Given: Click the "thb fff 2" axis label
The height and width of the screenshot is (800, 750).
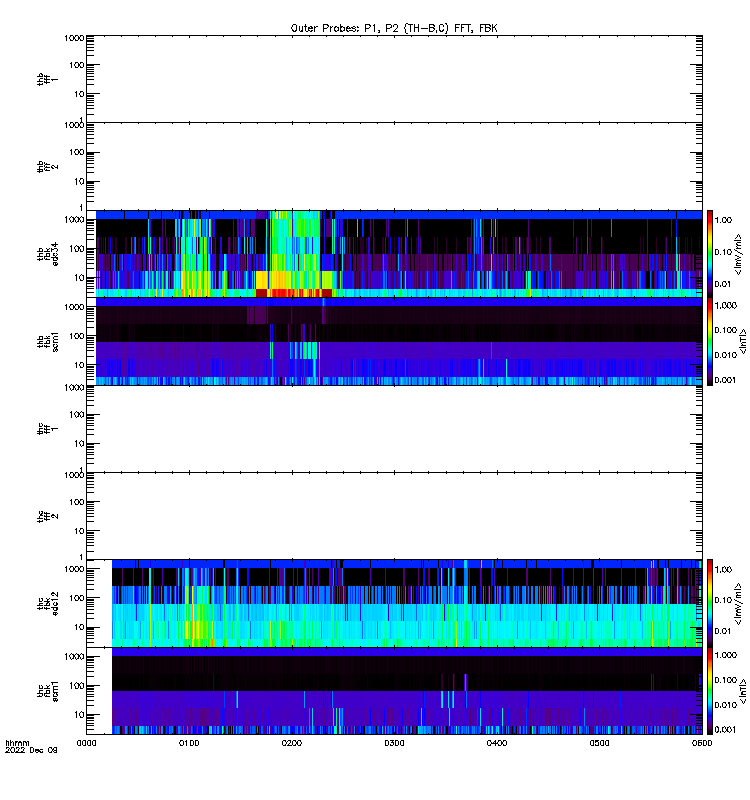Looking at the screenshot, I should pyautogui.click(x=47, y=166).
